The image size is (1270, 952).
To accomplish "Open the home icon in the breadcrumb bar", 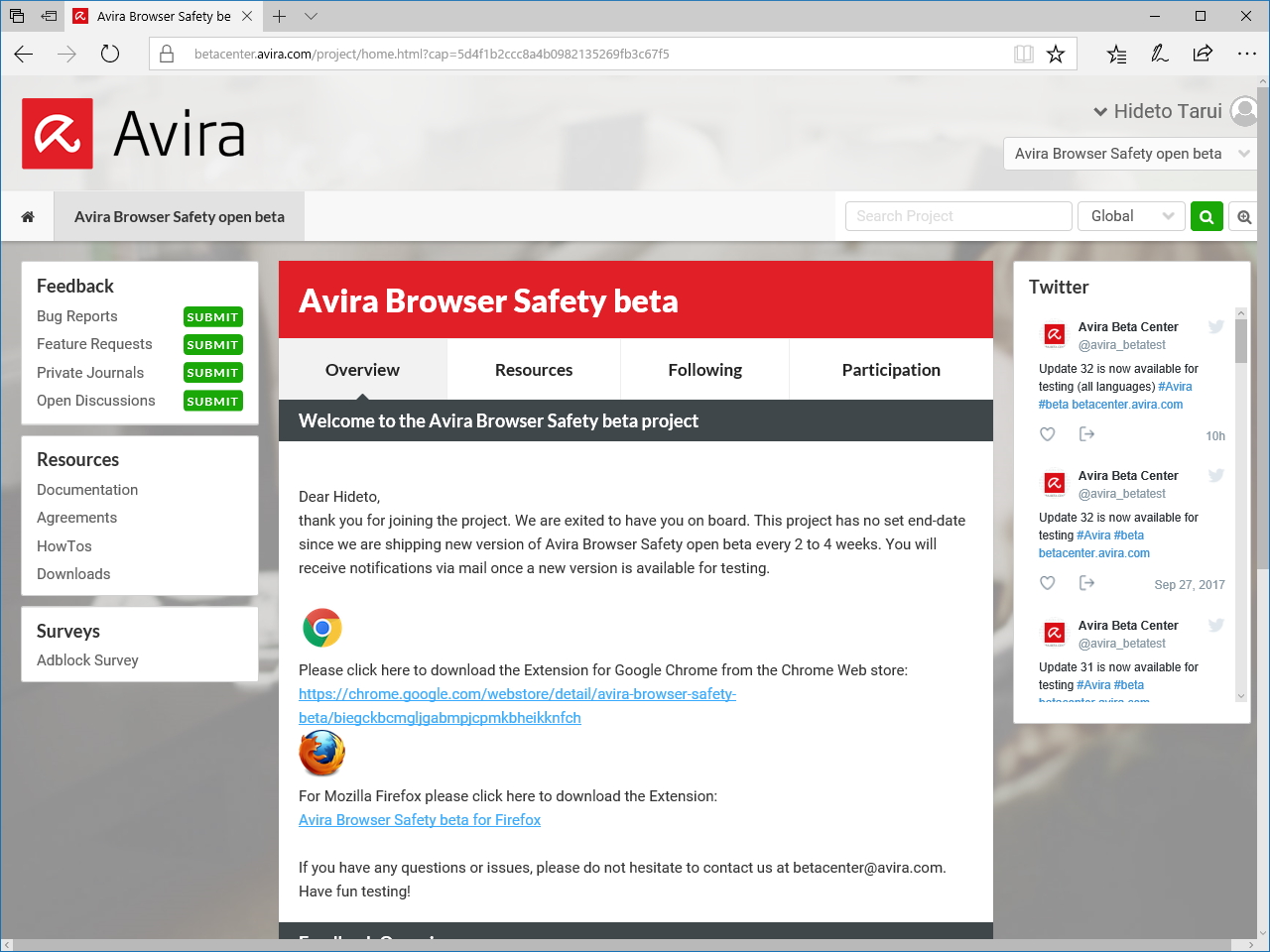I will tap(27, 216).
